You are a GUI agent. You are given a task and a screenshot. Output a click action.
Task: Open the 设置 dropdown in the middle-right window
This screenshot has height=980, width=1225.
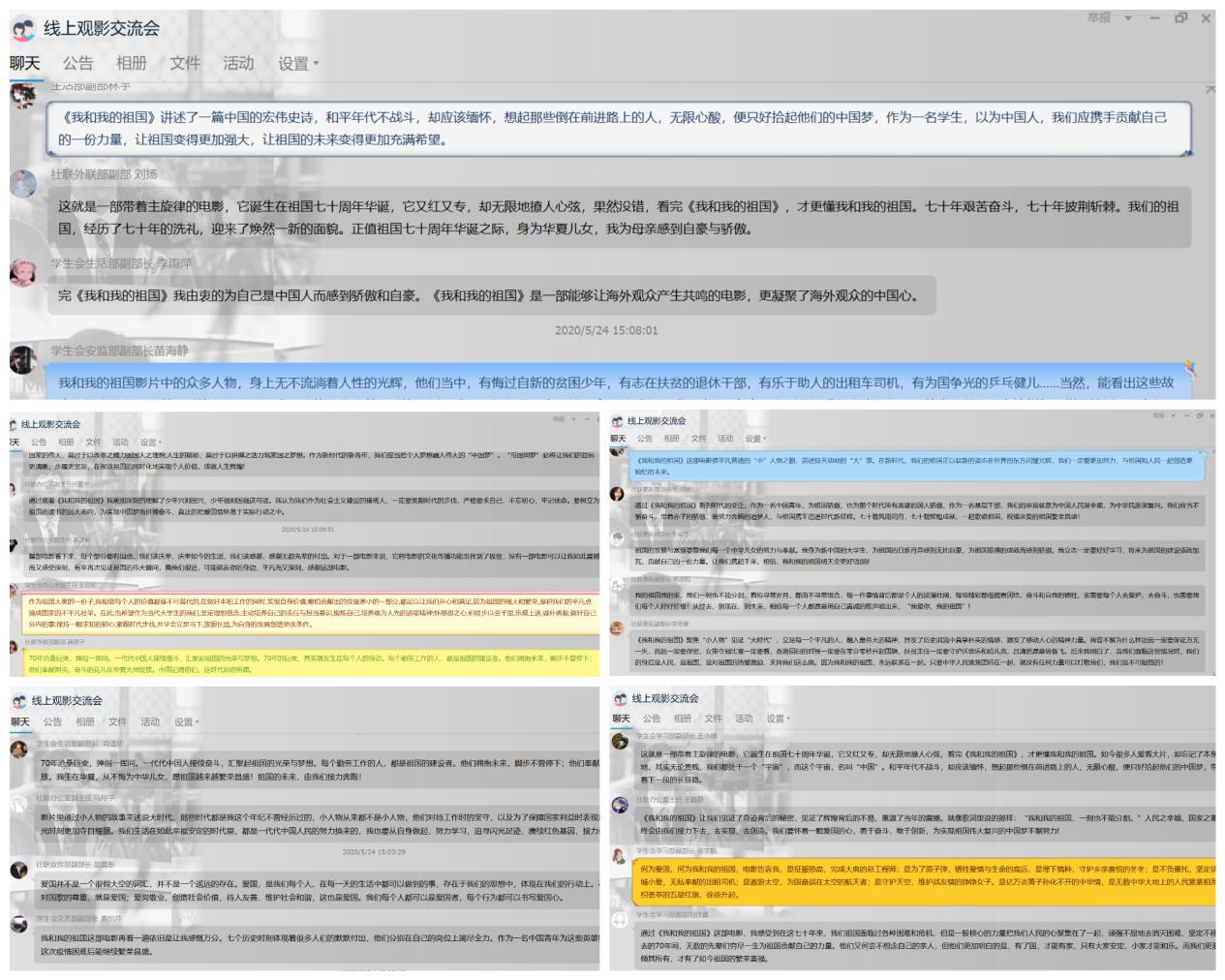pos(754,439)
